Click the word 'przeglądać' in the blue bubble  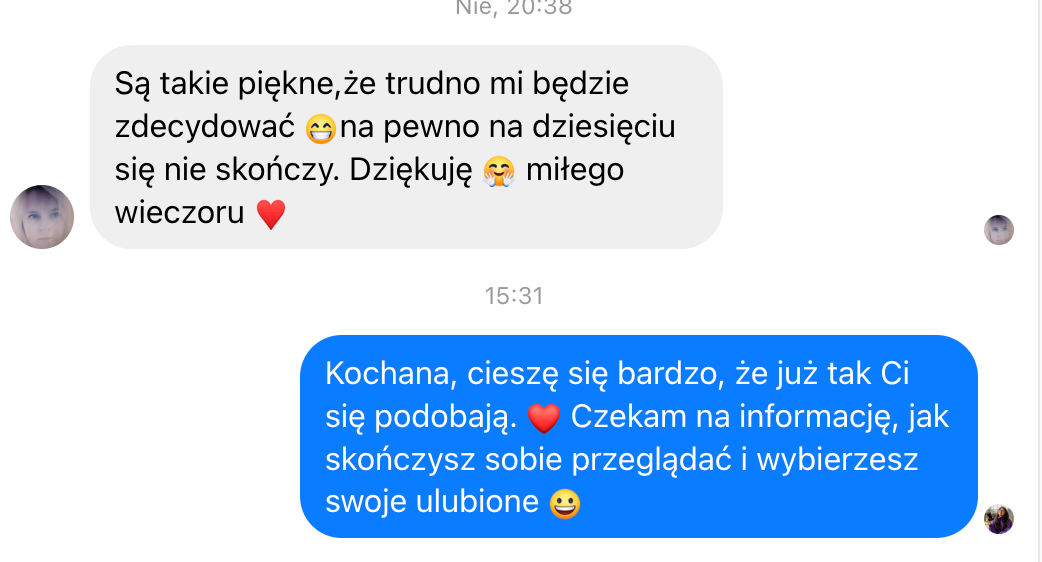coord(651,460)
